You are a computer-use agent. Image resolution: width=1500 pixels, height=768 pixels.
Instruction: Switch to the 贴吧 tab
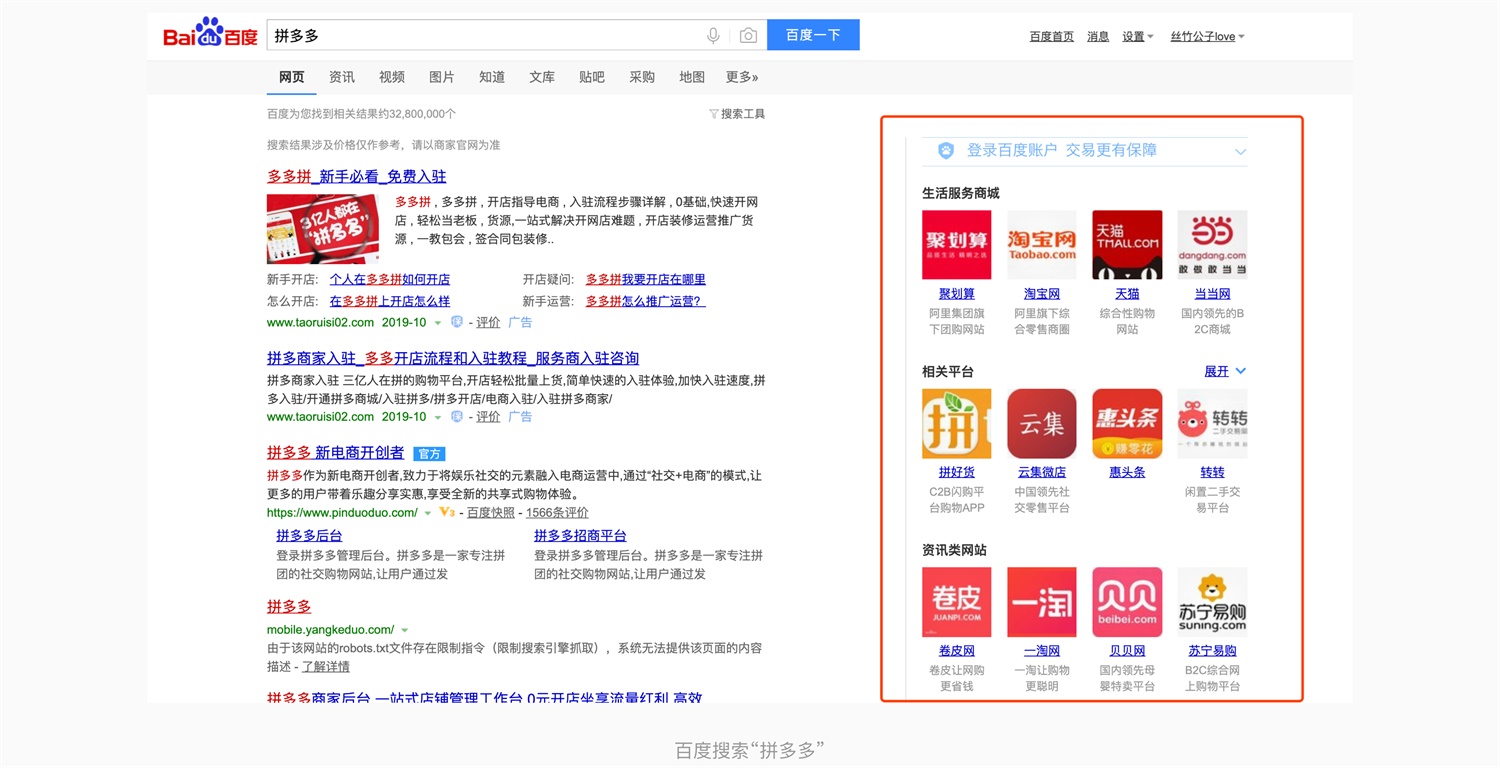[592, 77]
